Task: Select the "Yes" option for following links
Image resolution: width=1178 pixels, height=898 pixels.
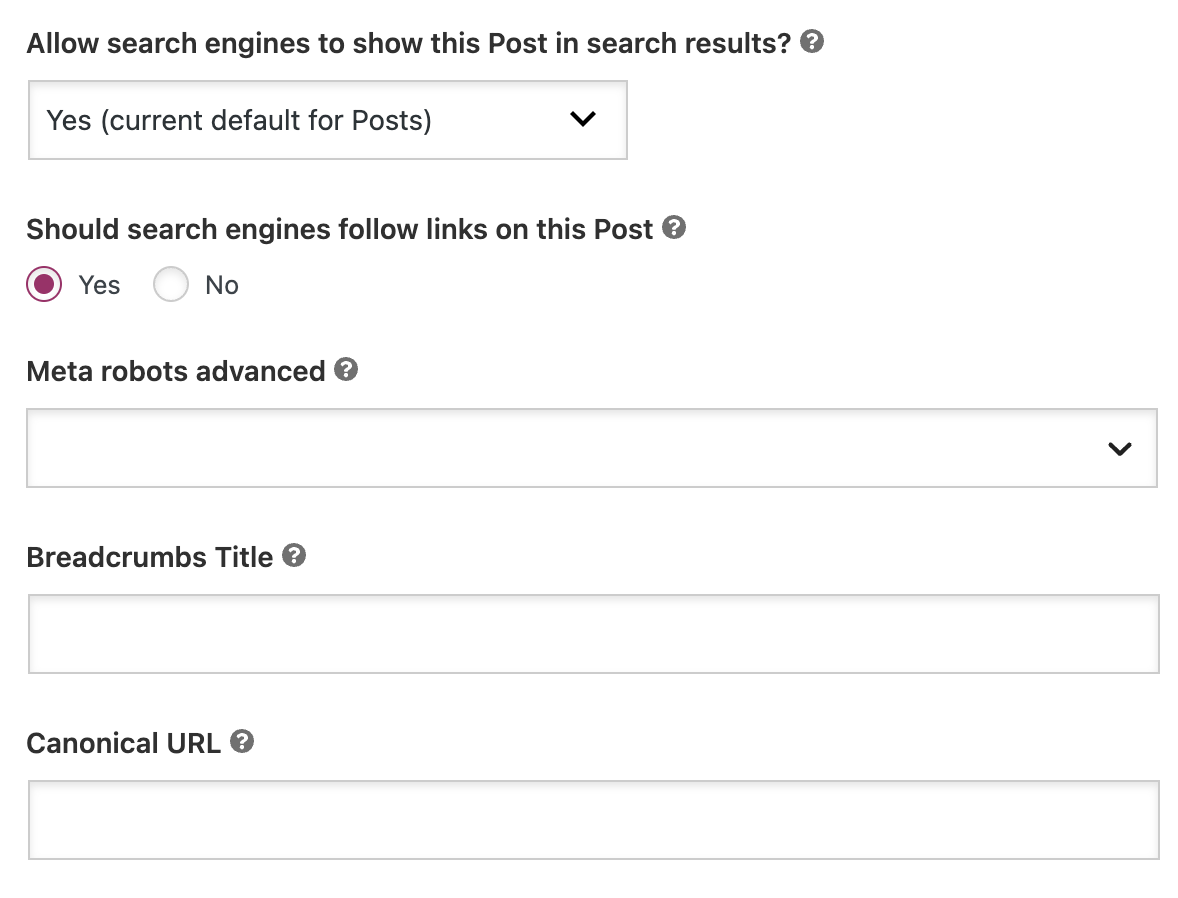Action: tap(43, 284)
